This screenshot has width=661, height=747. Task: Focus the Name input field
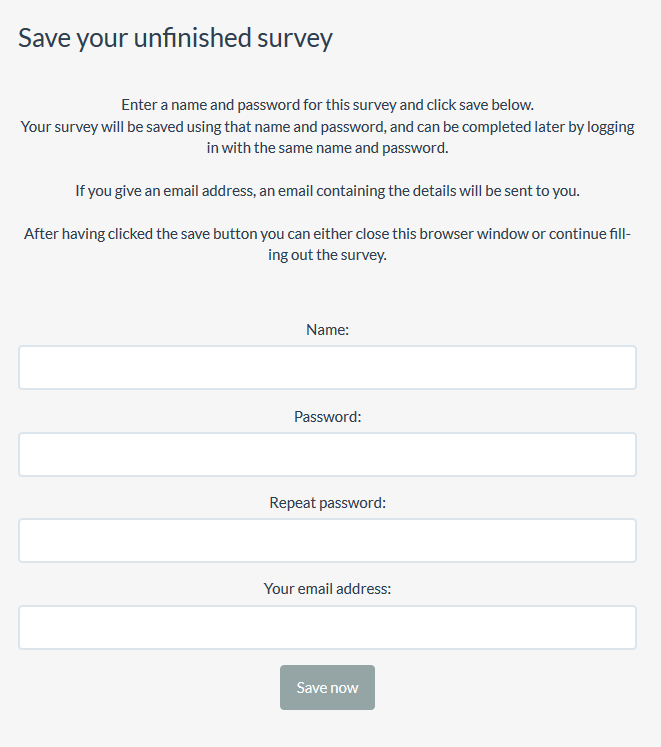[x=327, y=367]
